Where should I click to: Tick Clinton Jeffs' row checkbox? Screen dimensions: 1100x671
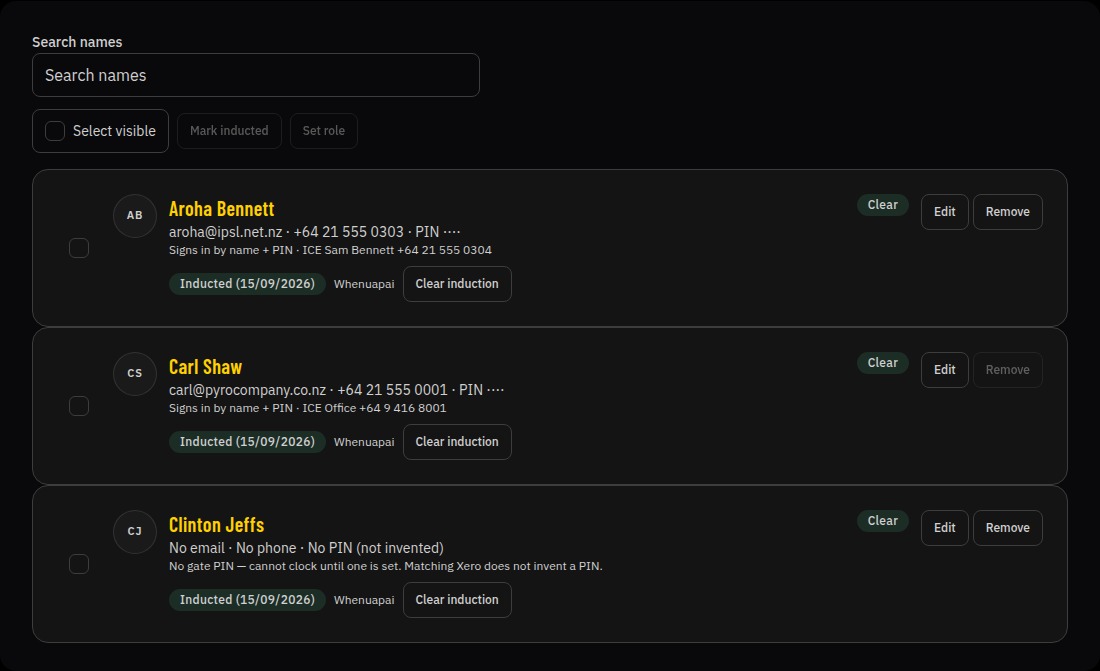(79, 564)
